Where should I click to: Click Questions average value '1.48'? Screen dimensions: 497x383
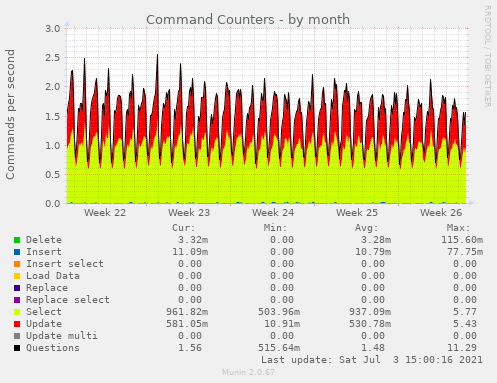373,348
